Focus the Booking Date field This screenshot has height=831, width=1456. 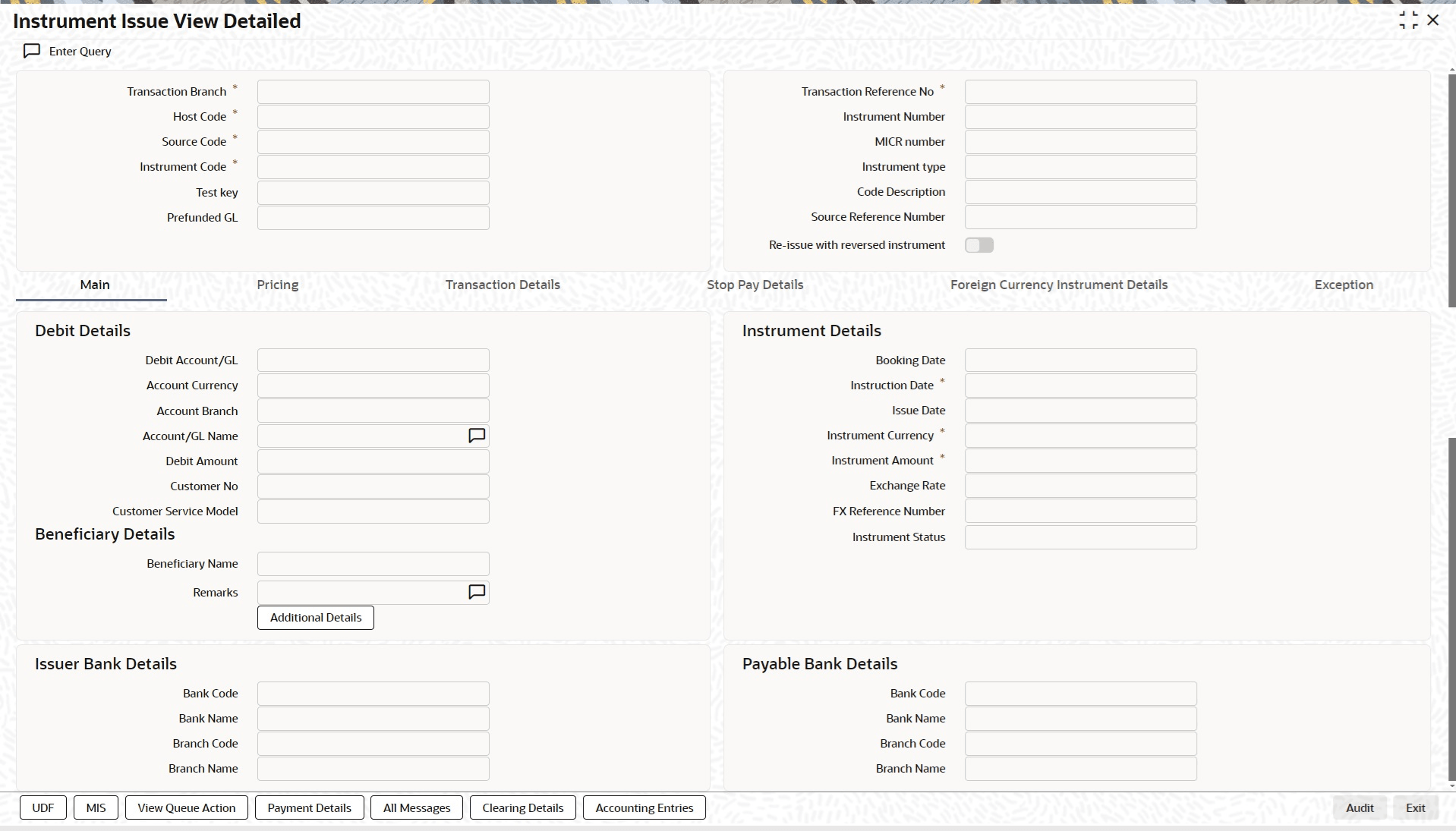click(x=1081, y=360)
